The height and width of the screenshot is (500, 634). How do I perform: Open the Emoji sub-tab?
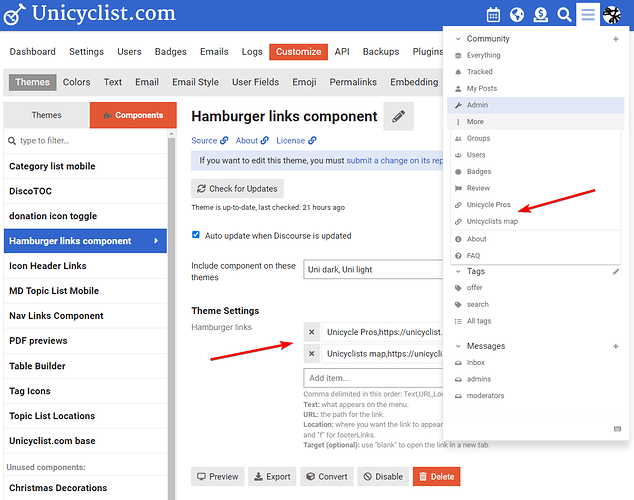[x=304, y=82]
